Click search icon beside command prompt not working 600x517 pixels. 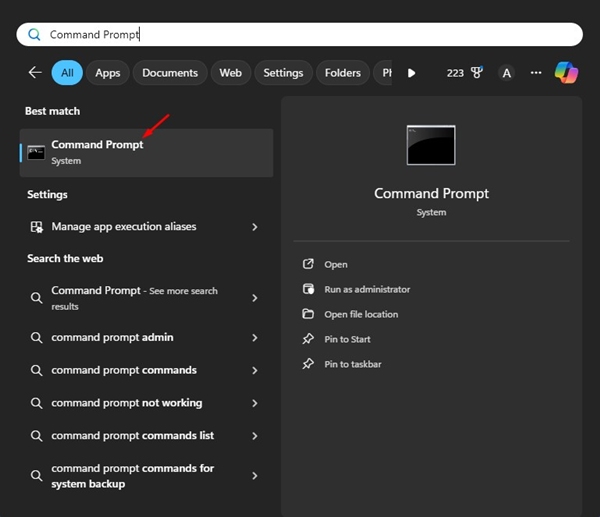tap(36, 403)
